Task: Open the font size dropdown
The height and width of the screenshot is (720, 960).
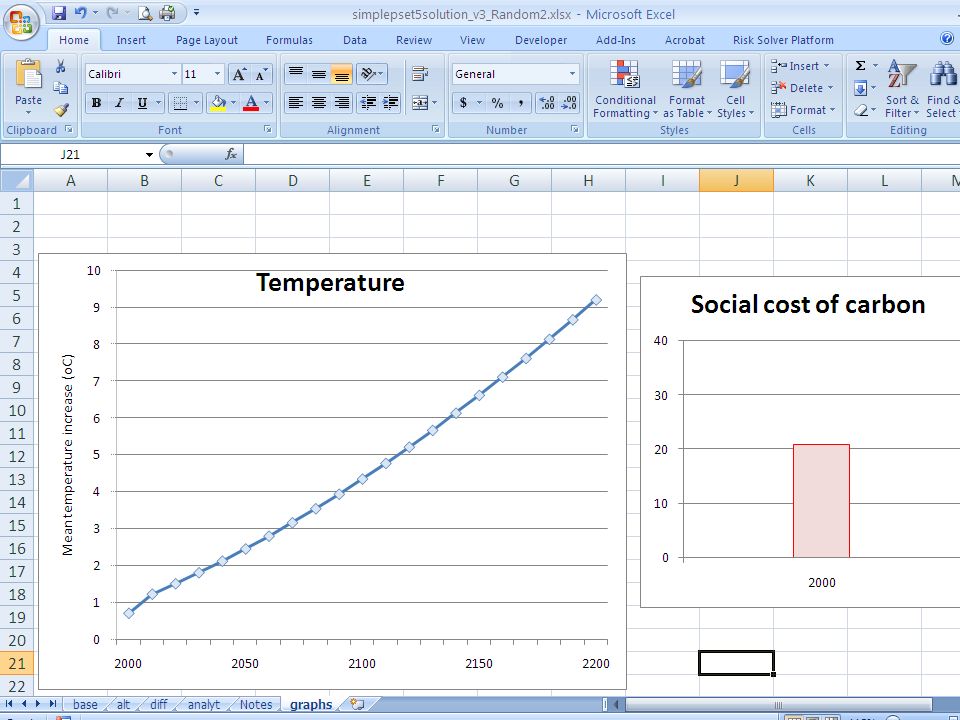Action: [x=217, y=74]
